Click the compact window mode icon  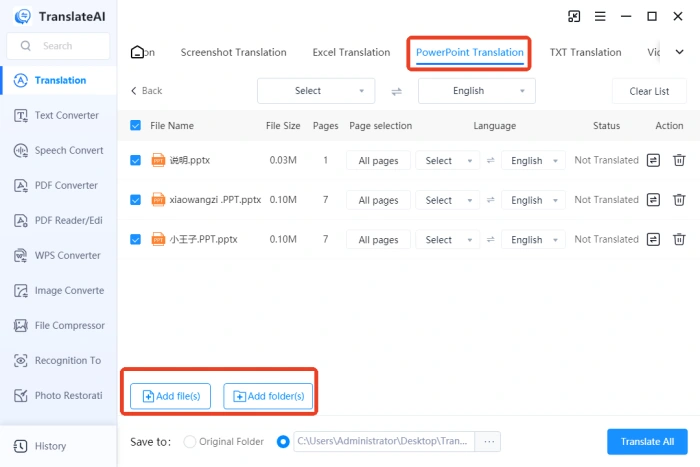pyautogui.click(x=574, y=17)
